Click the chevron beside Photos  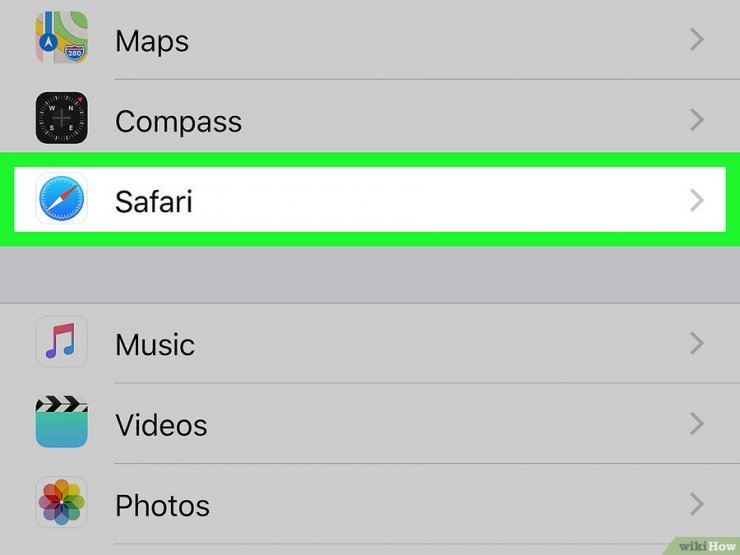(697, 504)
